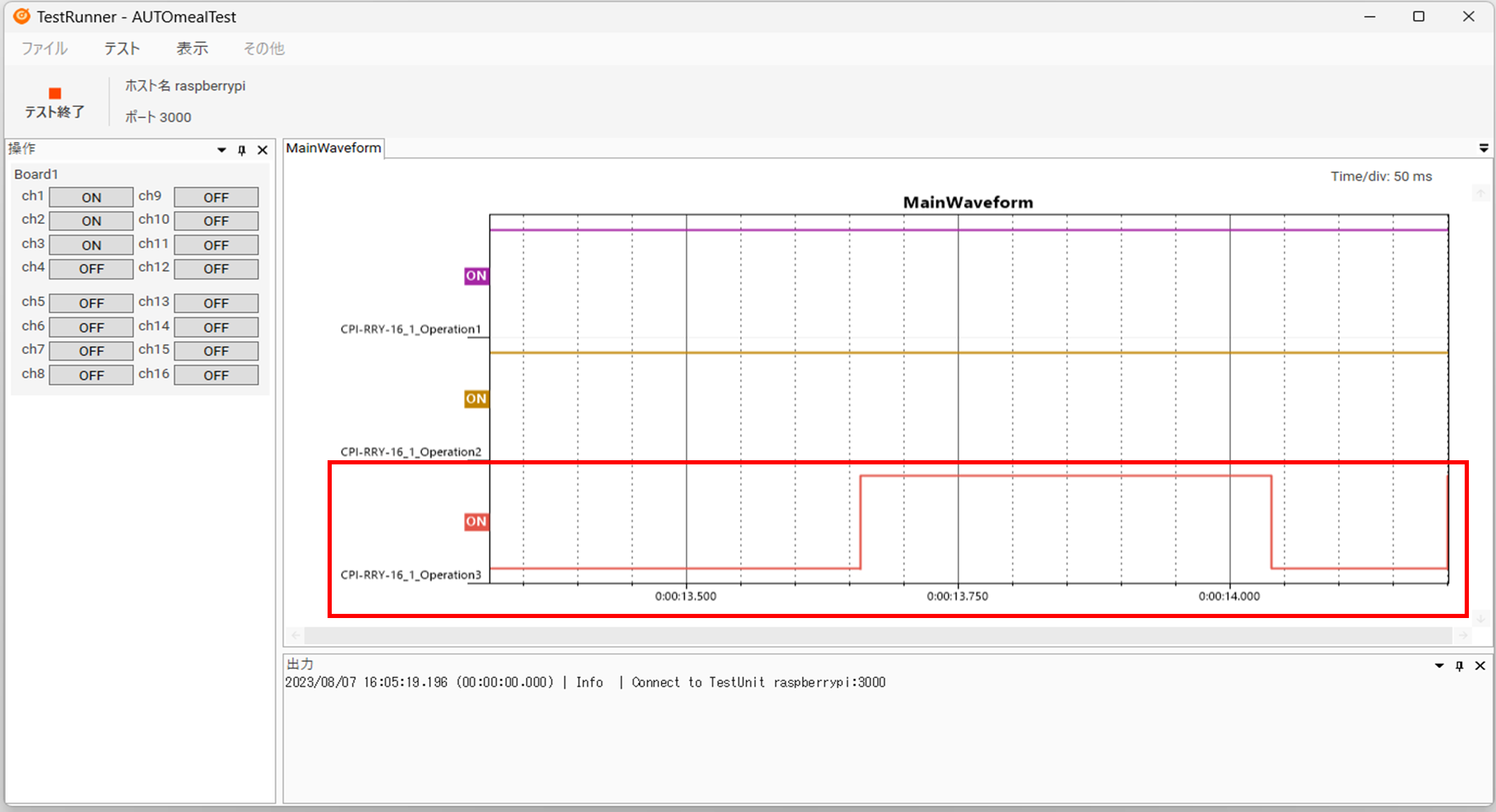The image size is (1496, 812).
Task: Close the 出力 panel with its X icon
Action: 1480,665
